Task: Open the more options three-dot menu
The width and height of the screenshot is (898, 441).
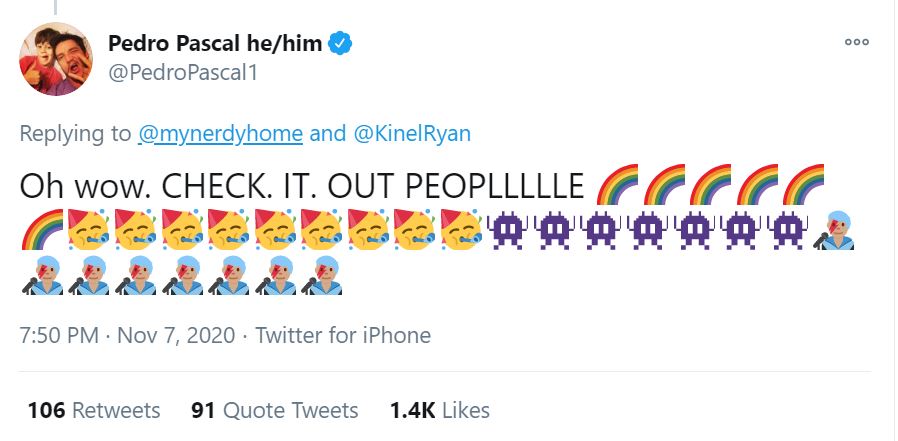Action: pyautogui.click(x=858, y=43)
